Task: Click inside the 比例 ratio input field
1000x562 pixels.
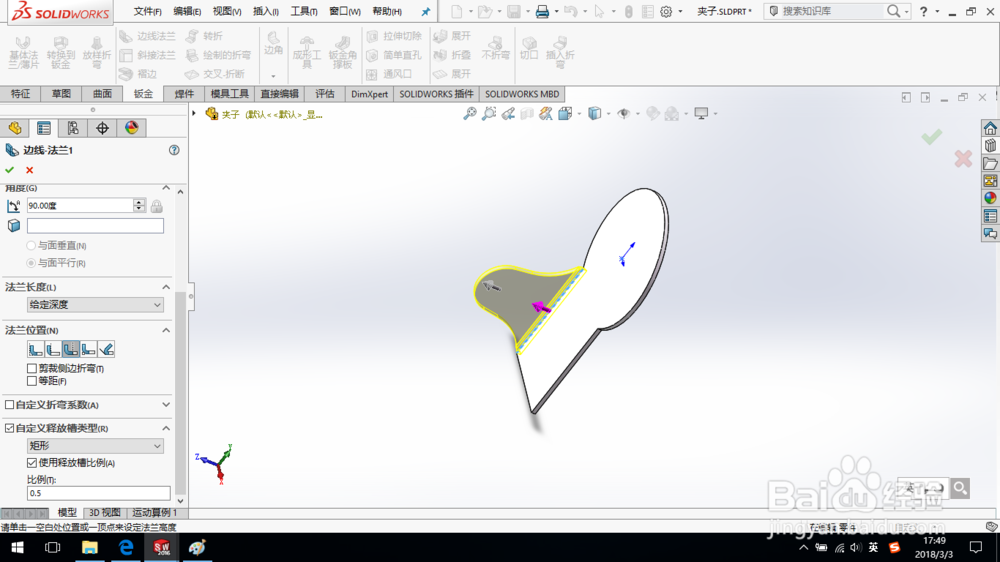Action: pyautogui.click(x=99, y=493)
